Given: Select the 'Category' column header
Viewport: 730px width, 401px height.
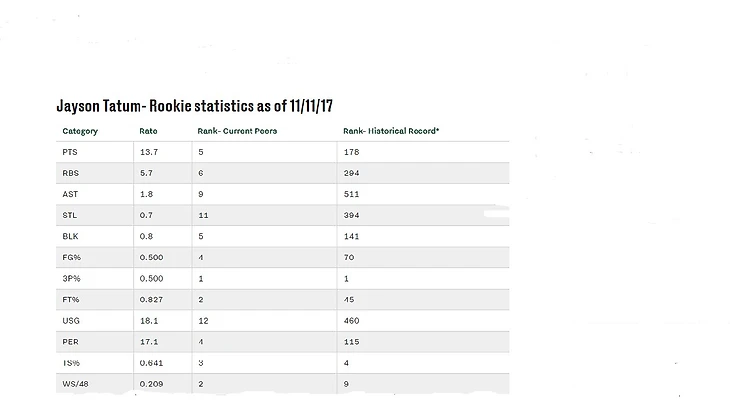Looking at the screenshot, I should point(80,131).
